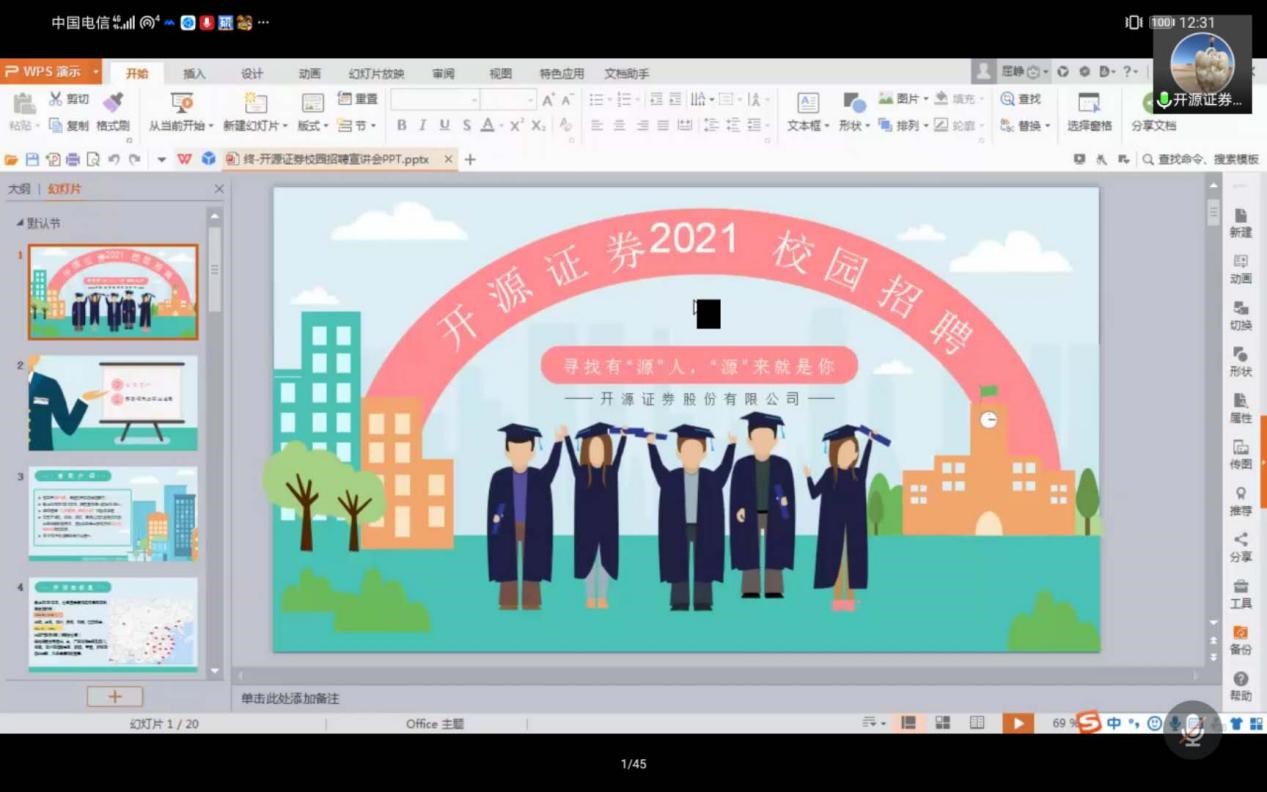Screen dimensions: 1267x792
Task: Start slideshow with the orange play button
Action: [x=1017, y=723]
